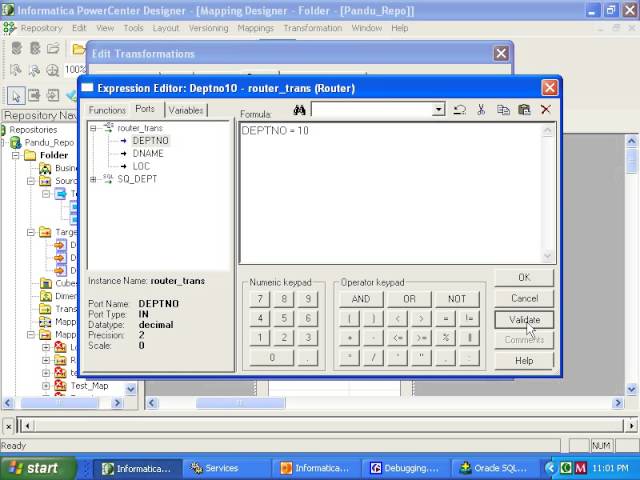This screenshot has height=480, width=640.
Task: Open the Tools menu
Action: click(x=133, y=28)
